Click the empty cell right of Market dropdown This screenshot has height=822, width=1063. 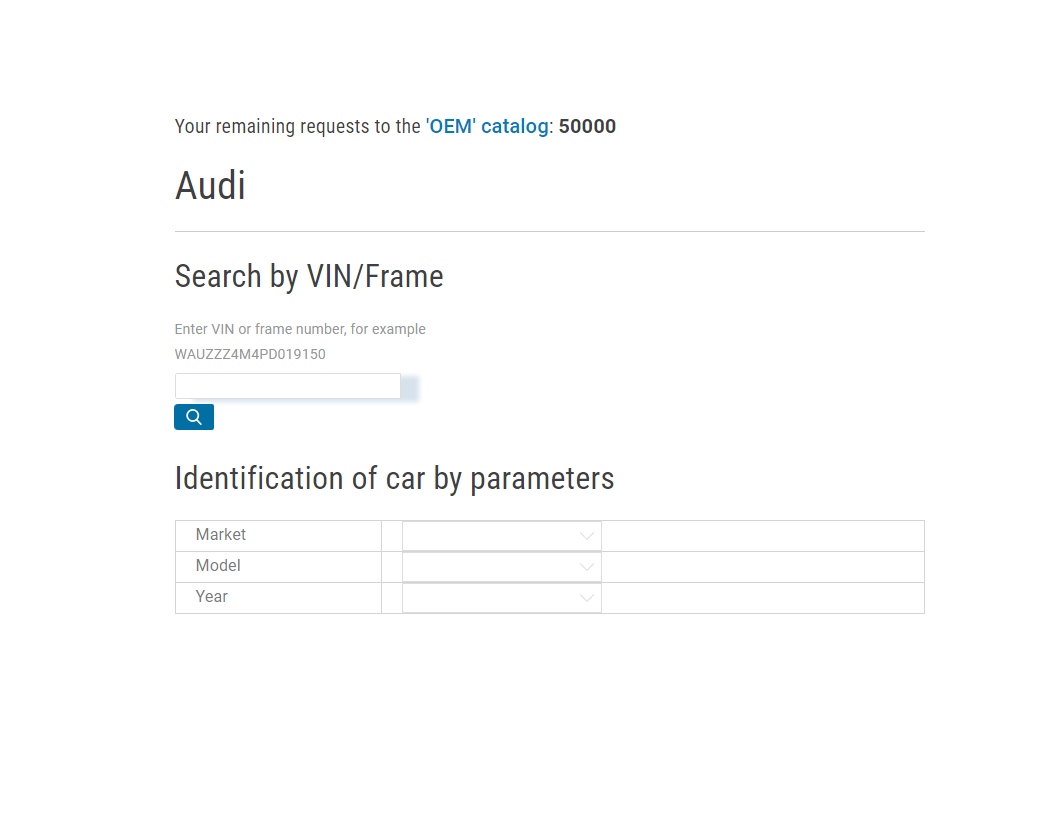[762, 536]
